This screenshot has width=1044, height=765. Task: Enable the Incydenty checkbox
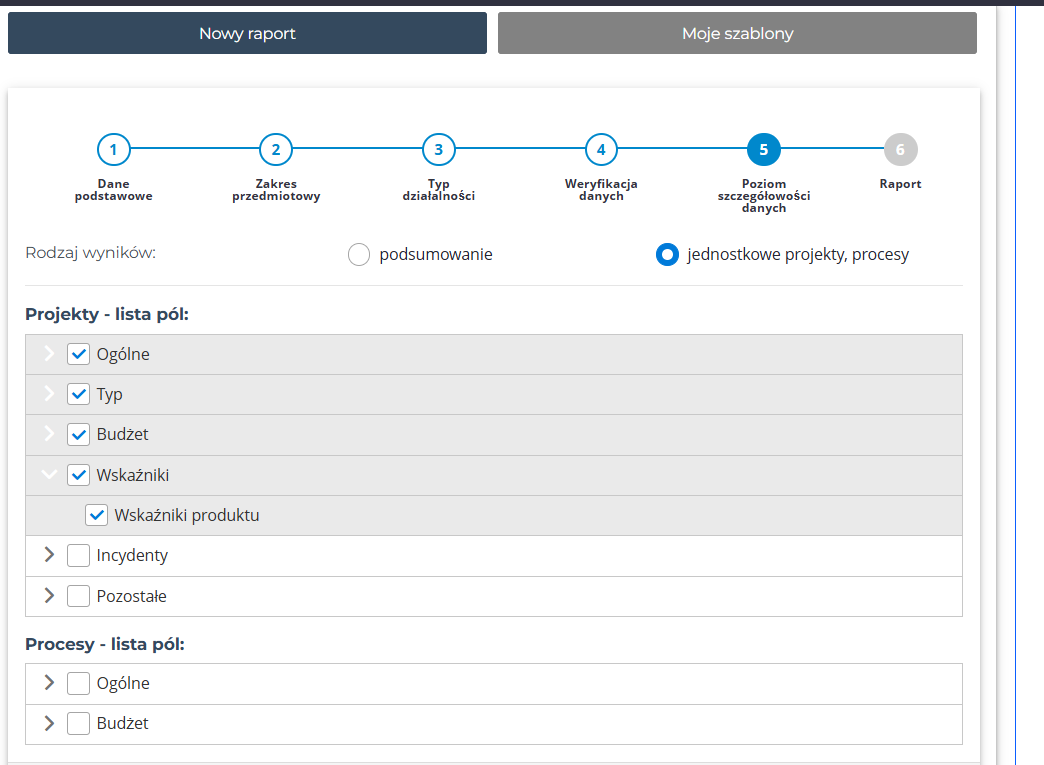[79, 555]
